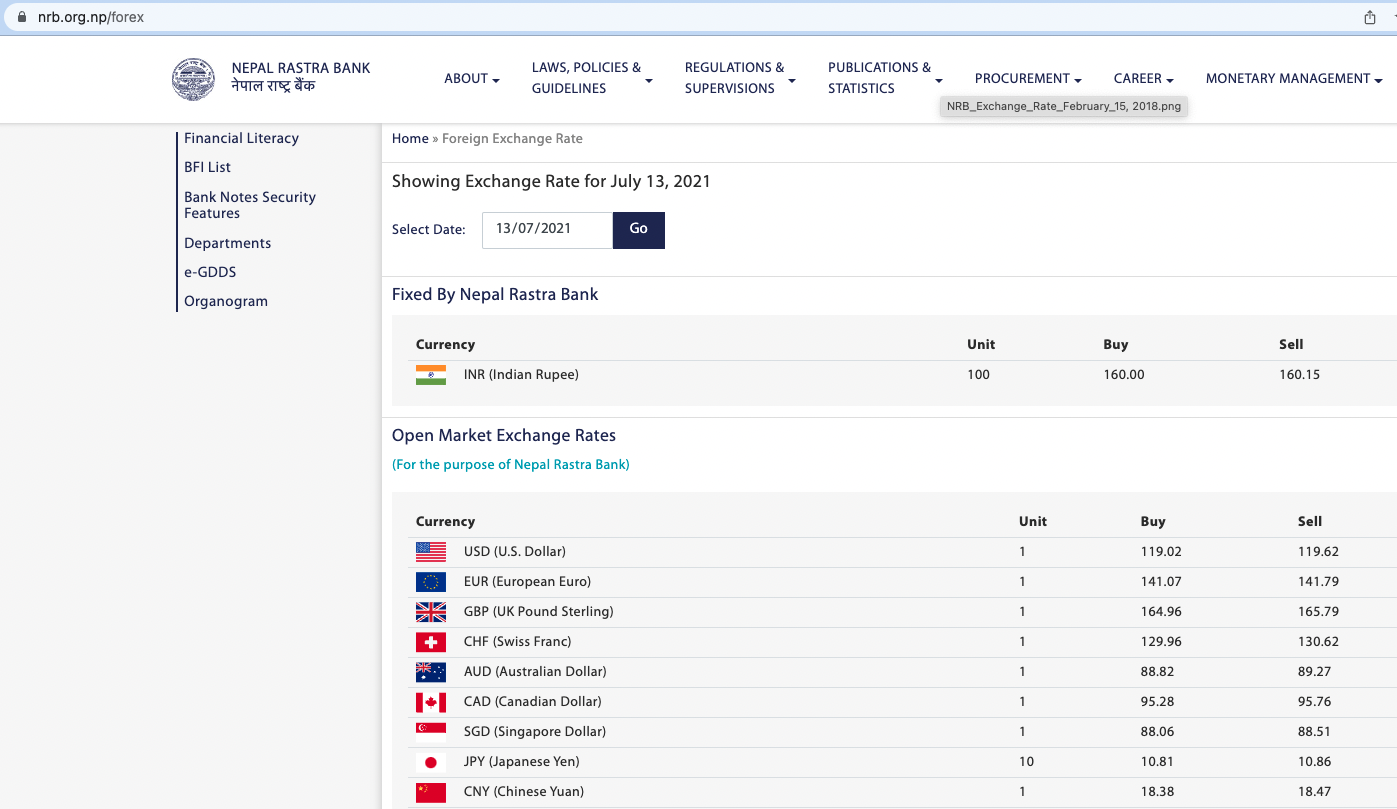Click the Nepal Rastra Bank logo emblem

(x=193, y=79)
